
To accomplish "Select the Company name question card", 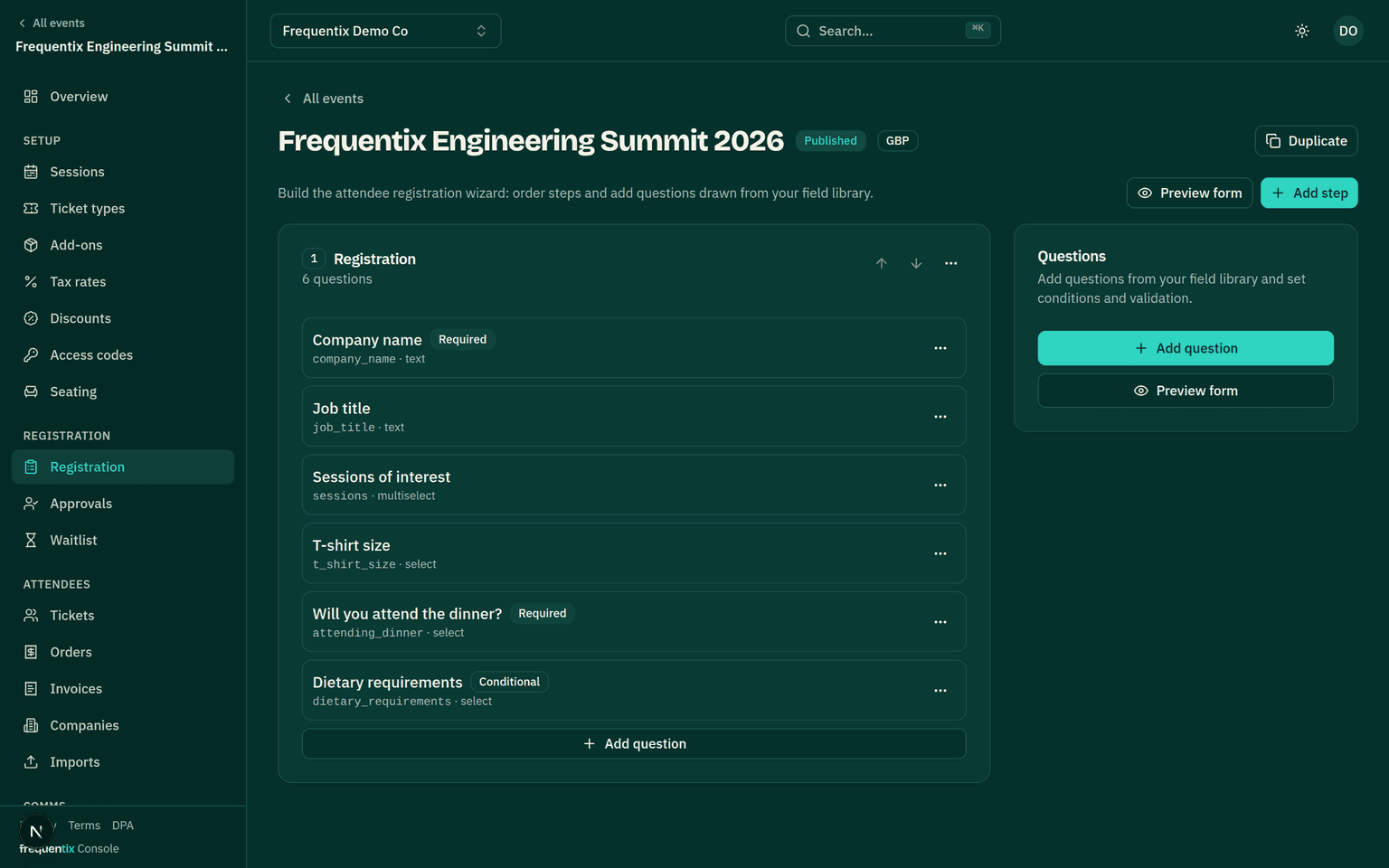I will (634, 348).
